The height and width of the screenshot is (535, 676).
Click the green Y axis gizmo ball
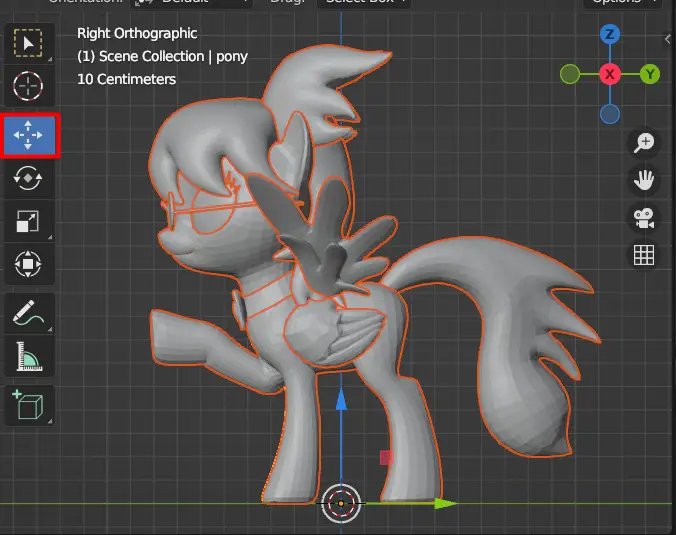pyautogui.click(x=650, y=75)
